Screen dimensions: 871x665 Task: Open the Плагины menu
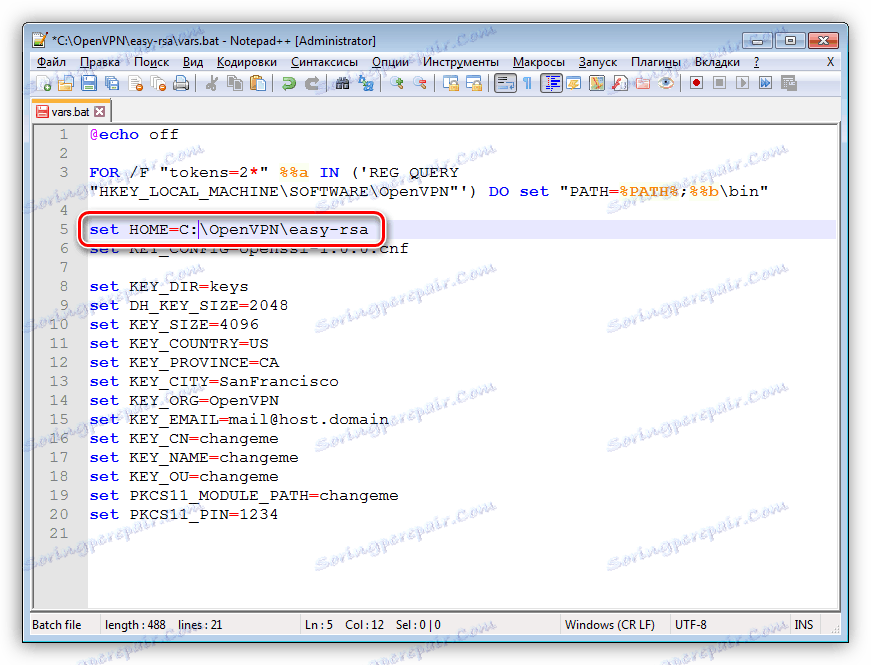click(655, 62)
